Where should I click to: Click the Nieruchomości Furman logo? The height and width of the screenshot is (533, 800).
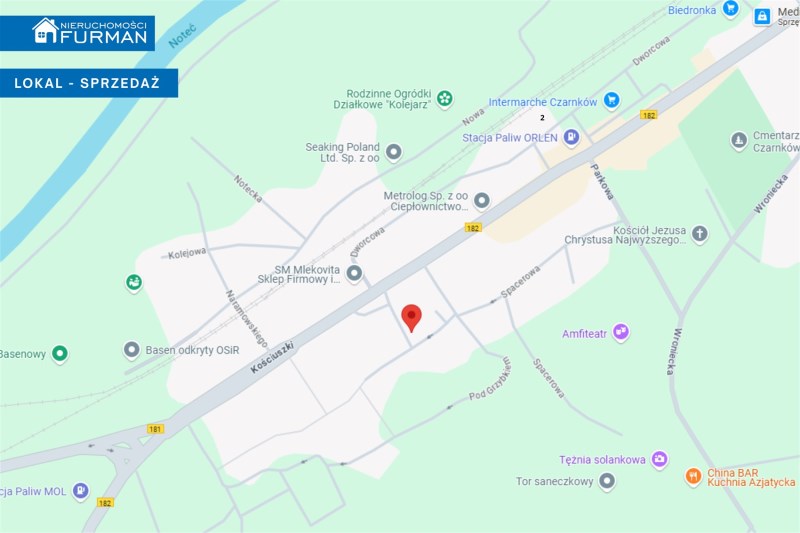pos(90,32)
